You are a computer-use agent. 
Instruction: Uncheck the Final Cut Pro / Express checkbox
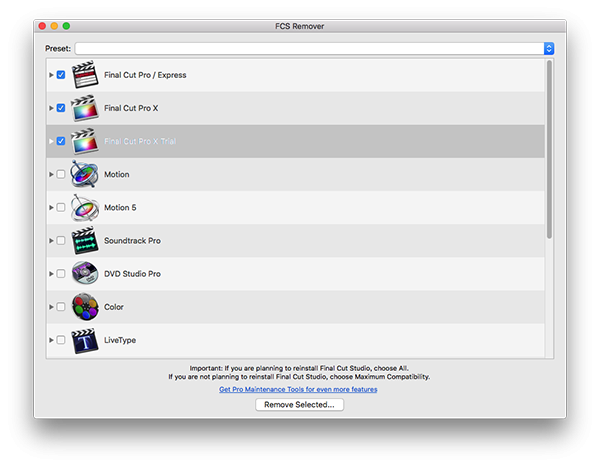(61, 75)
